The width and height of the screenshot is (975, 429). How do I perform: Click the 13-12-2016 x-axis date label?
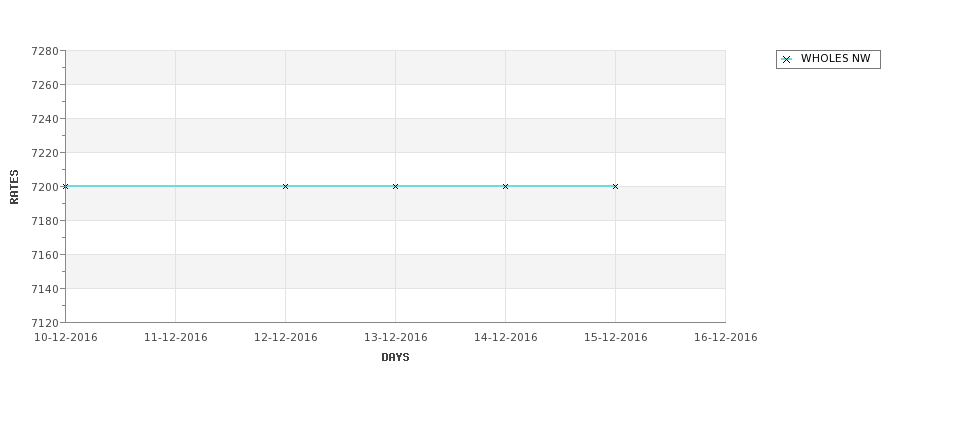[x=395, y=338]
